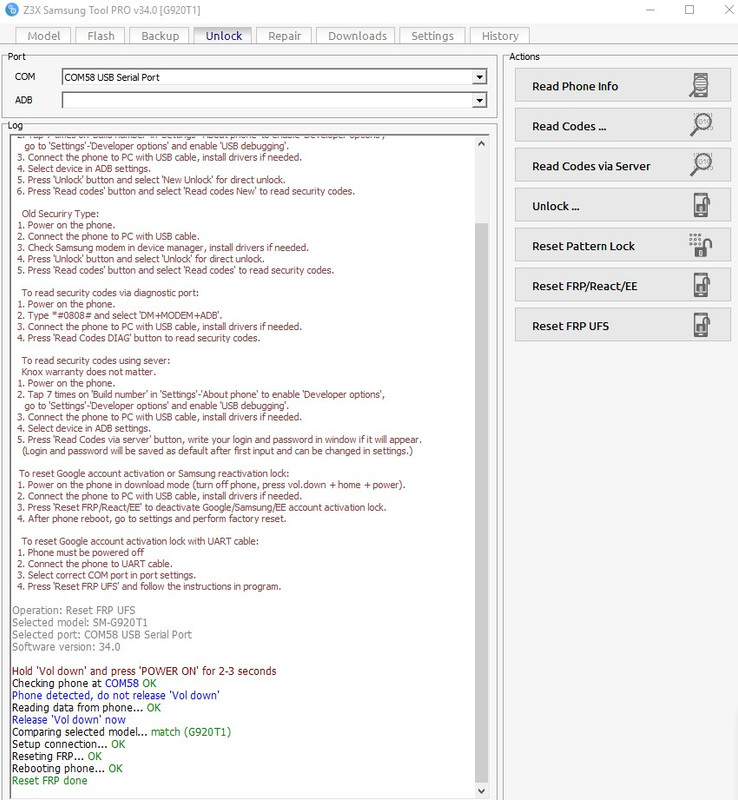Viewport: 738px width, 800px height.
Task: Click the Read Codes ... label
Action: coord(569,126)
